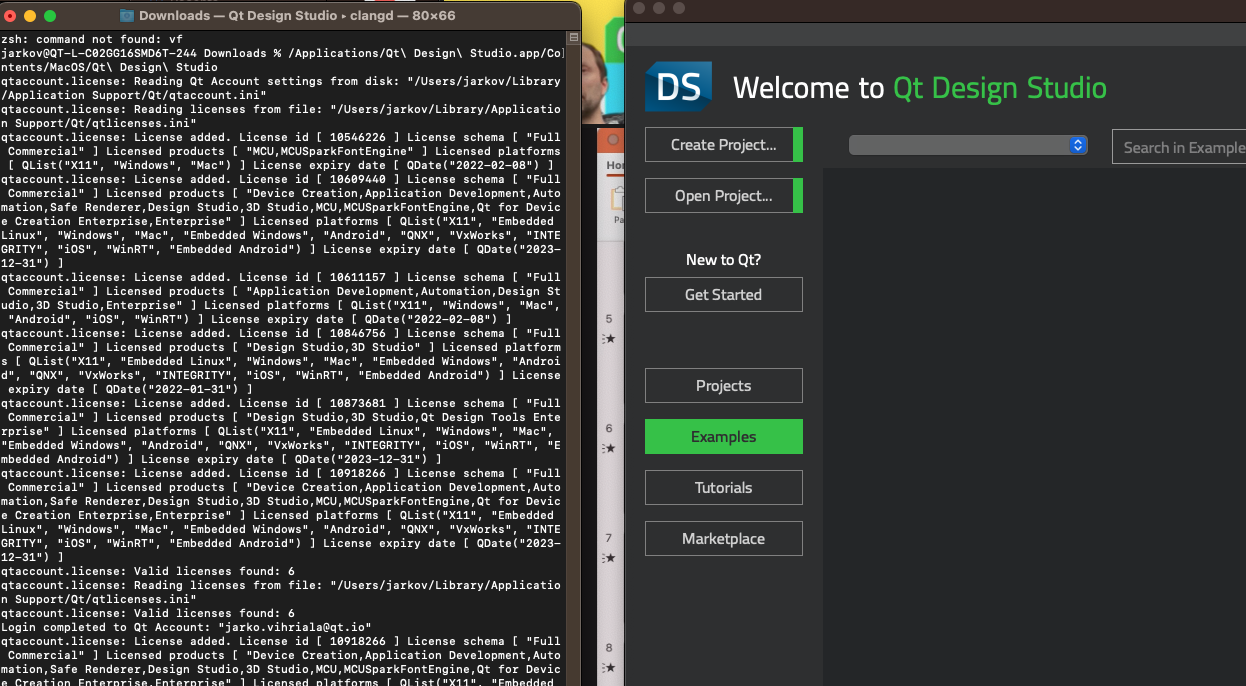Click the DS logo in Qt Design Studio
This screenshot has width=1246, height=686.
[x=678, y=86]
